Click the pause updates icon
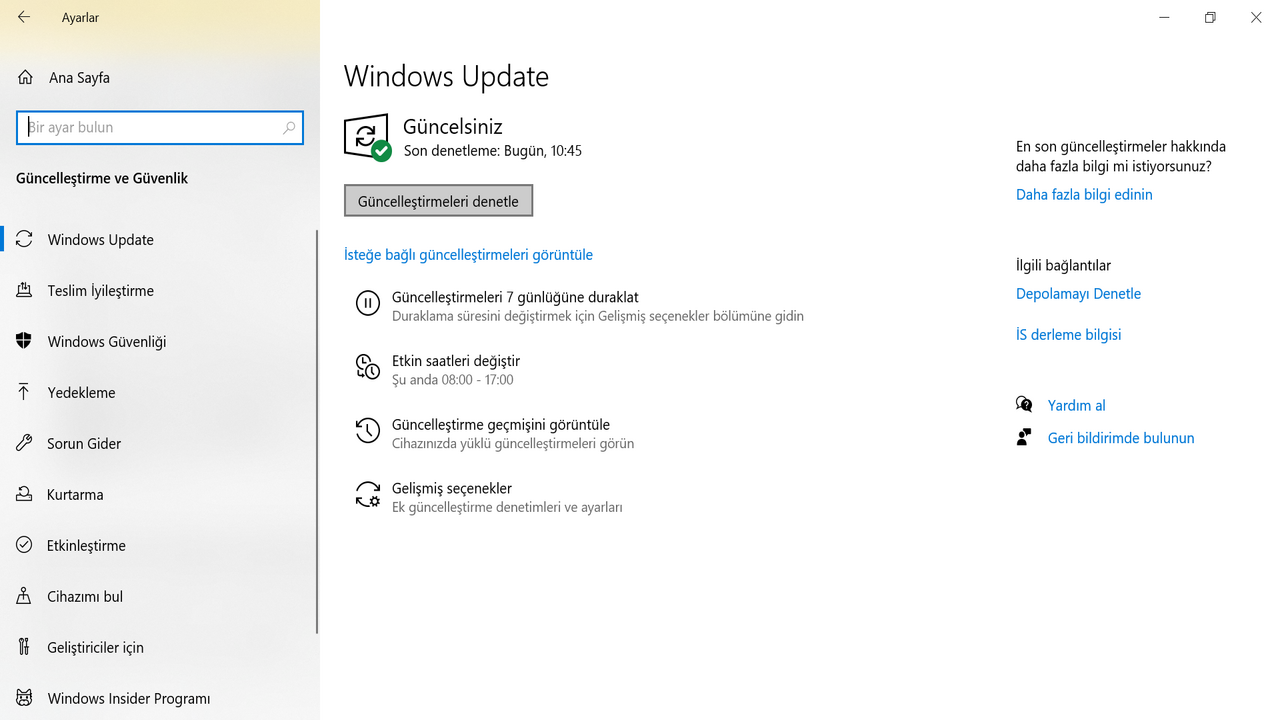The width and height of the screenshot is (1280, 720). tap(368, 303)
